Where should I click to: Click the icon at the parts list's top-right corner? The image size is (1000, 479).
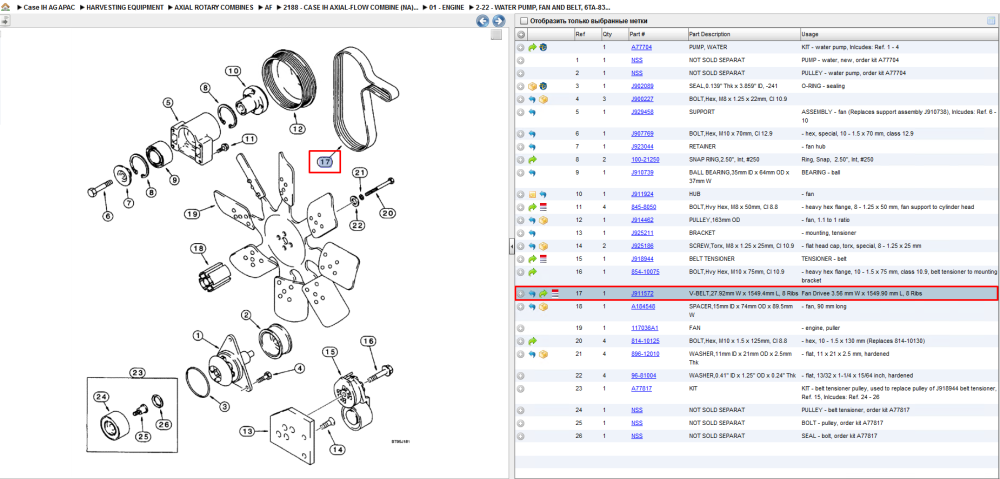pos(990,21)
